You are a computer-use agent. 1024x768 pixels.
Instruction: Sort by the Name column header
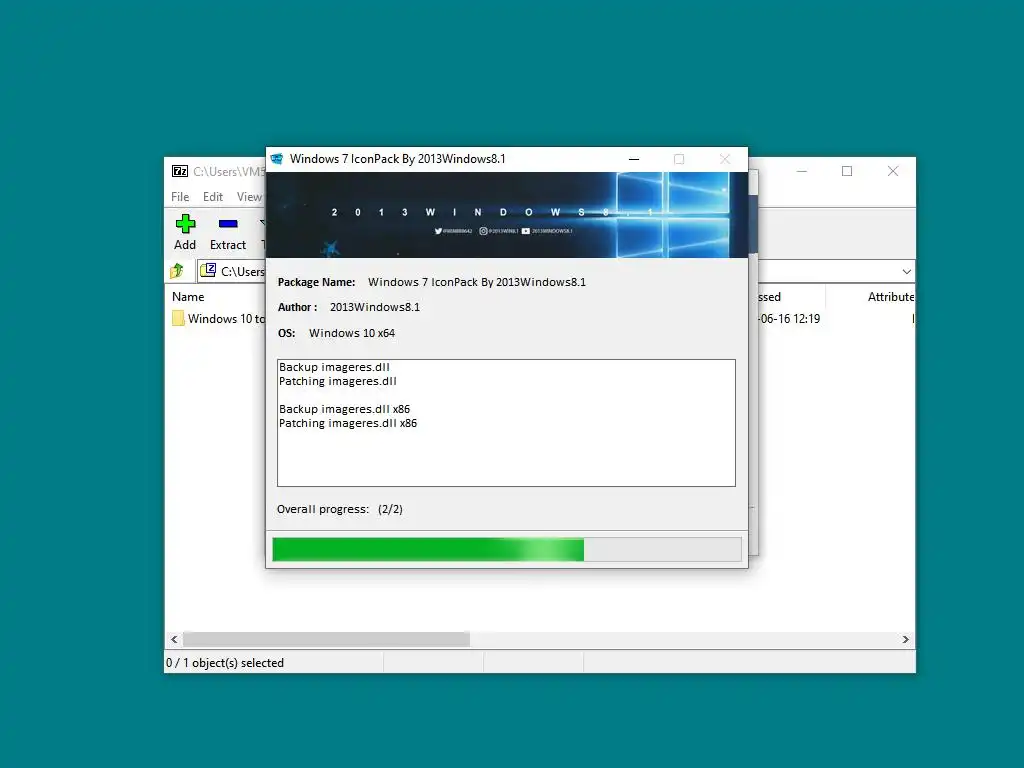coord(188,296)
